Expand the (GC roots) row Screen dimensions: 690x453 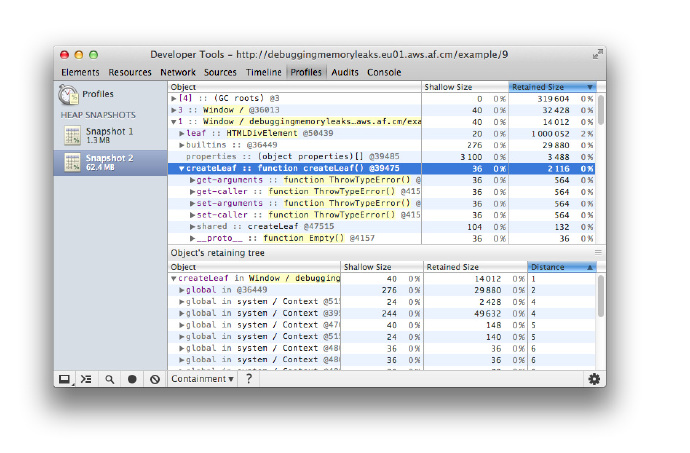click(174, 99)
